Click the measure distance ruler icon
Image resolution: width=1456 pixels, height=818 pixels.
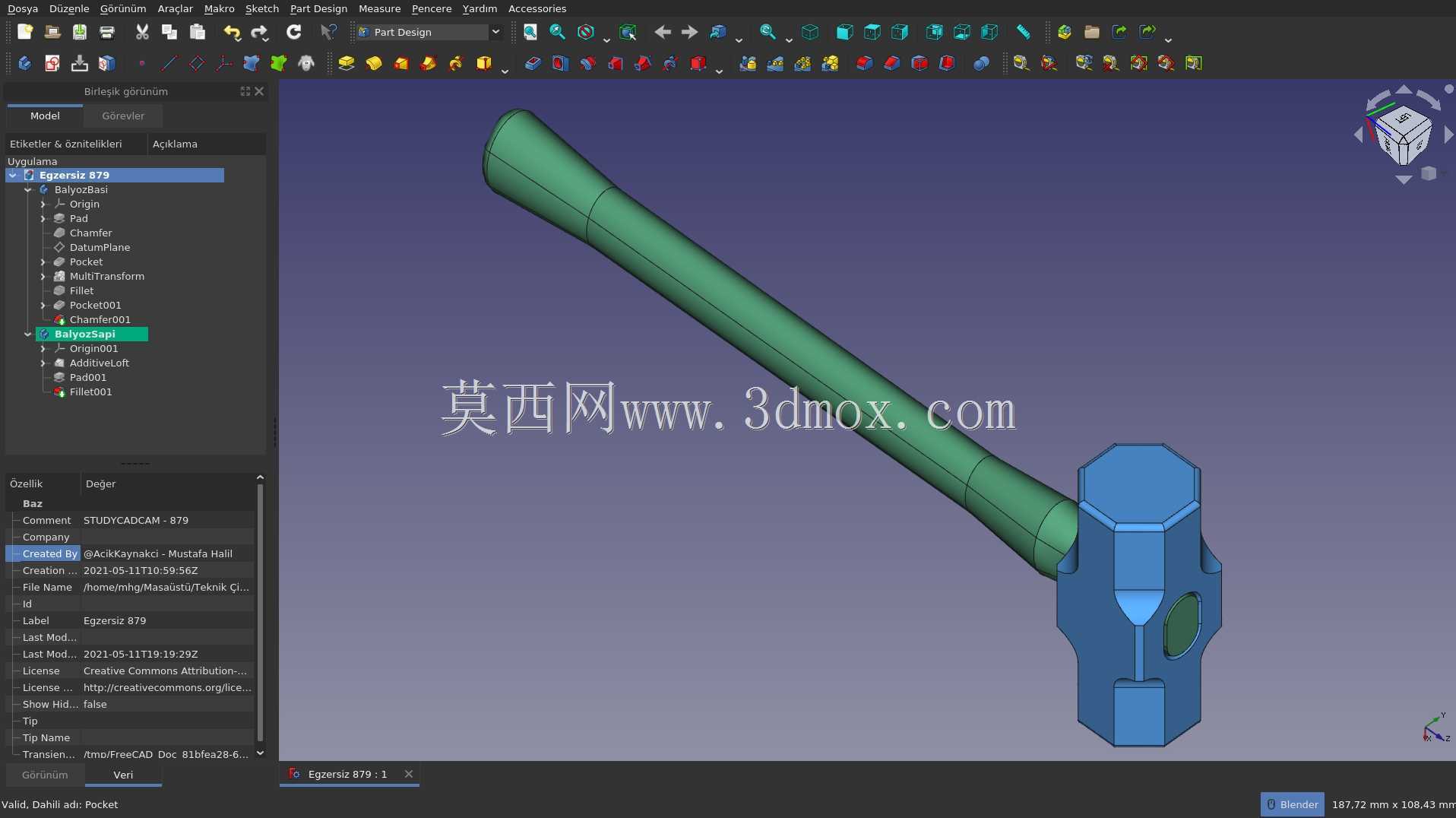[x=1024, y=32]
